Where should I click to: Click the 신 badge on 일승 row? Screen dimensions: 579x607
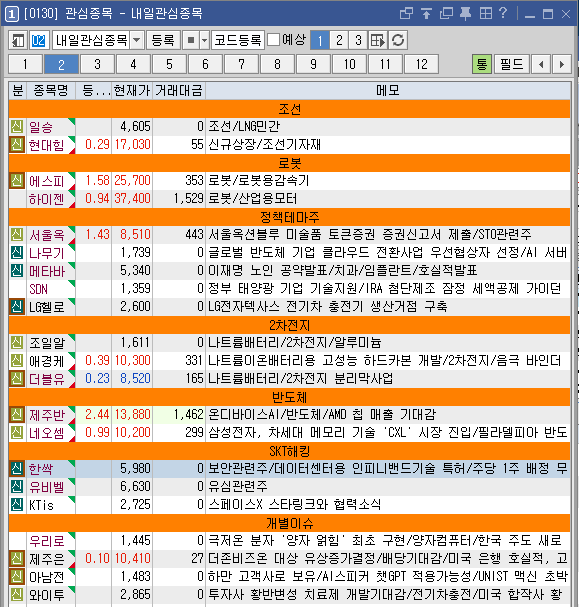point(17,127)
